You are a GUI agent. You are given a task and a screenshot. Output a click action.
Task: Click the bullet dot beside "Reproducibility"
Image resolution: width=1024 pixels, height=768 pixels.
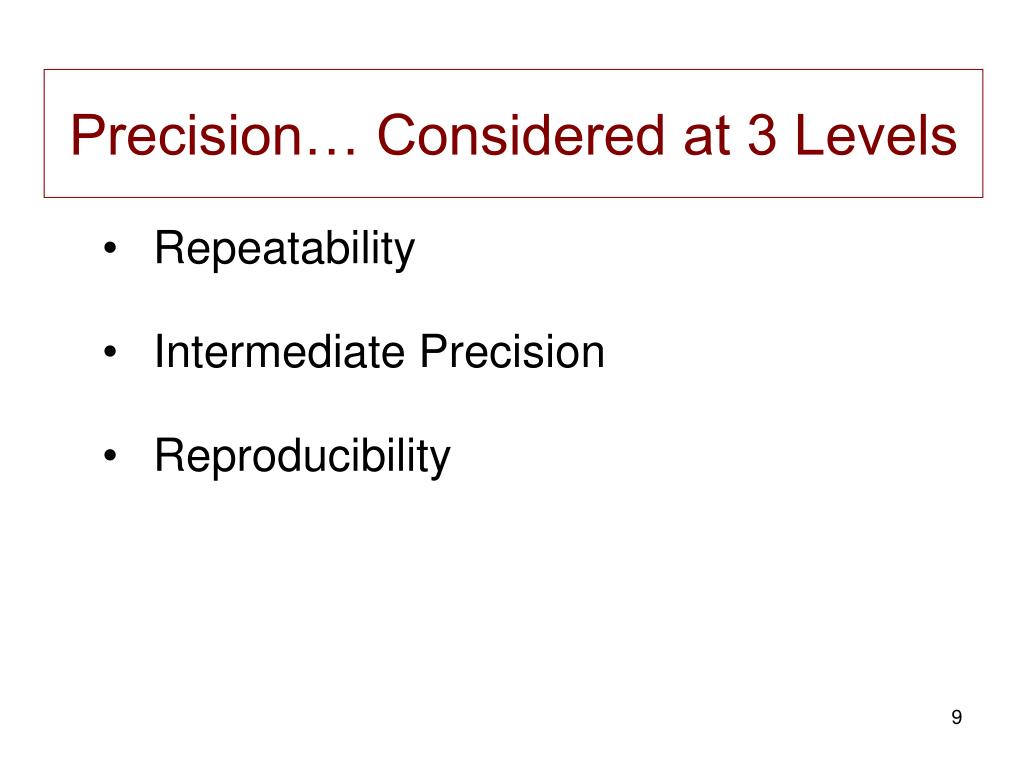(x=110, y=456)
